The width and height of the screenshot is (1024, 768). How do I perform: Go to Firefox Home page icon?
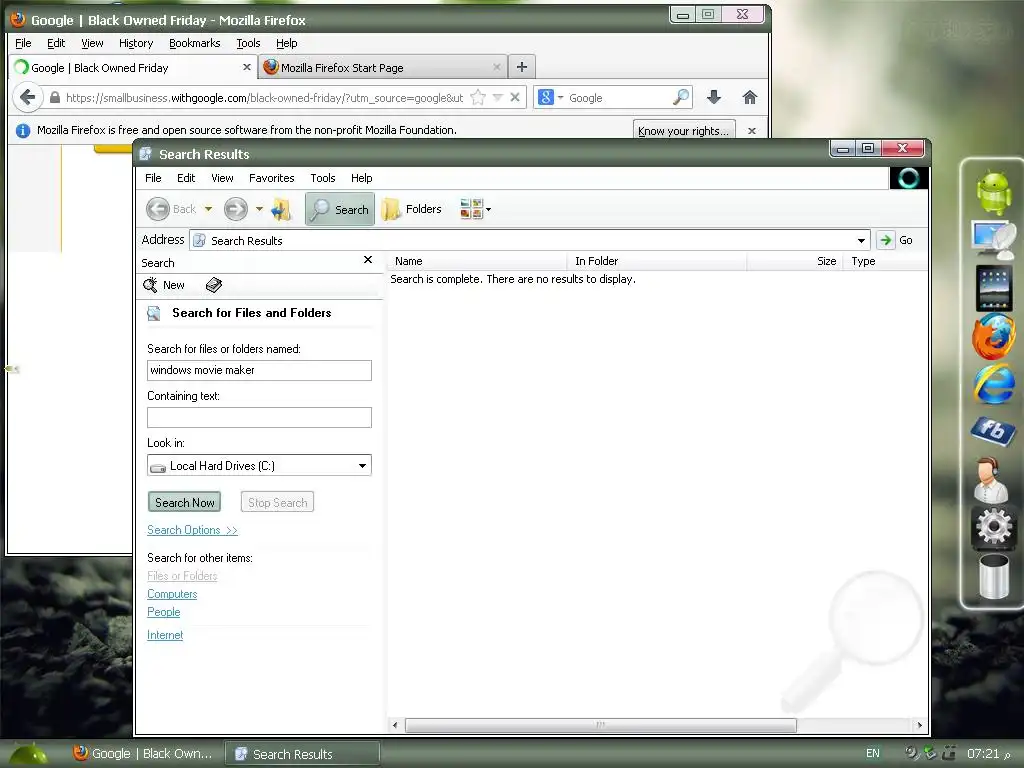[x=750, y=97]
